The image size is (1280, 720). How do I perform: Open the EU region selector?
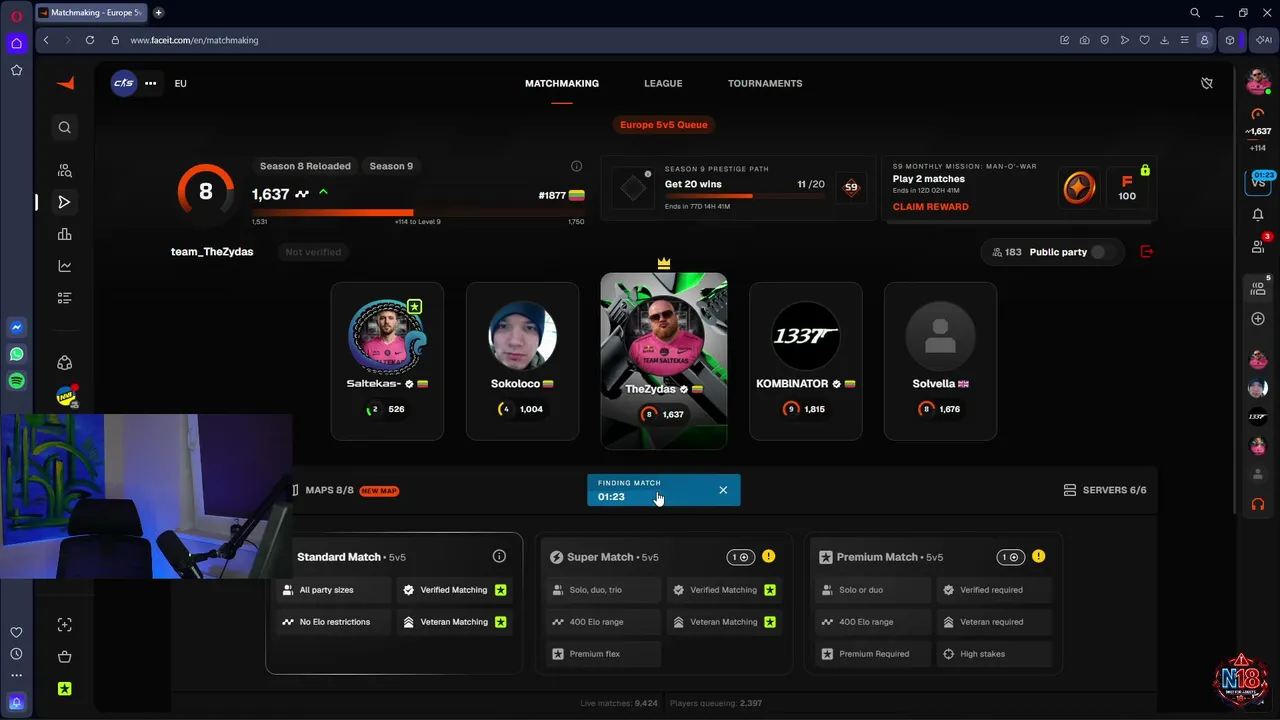coord(180,83)
